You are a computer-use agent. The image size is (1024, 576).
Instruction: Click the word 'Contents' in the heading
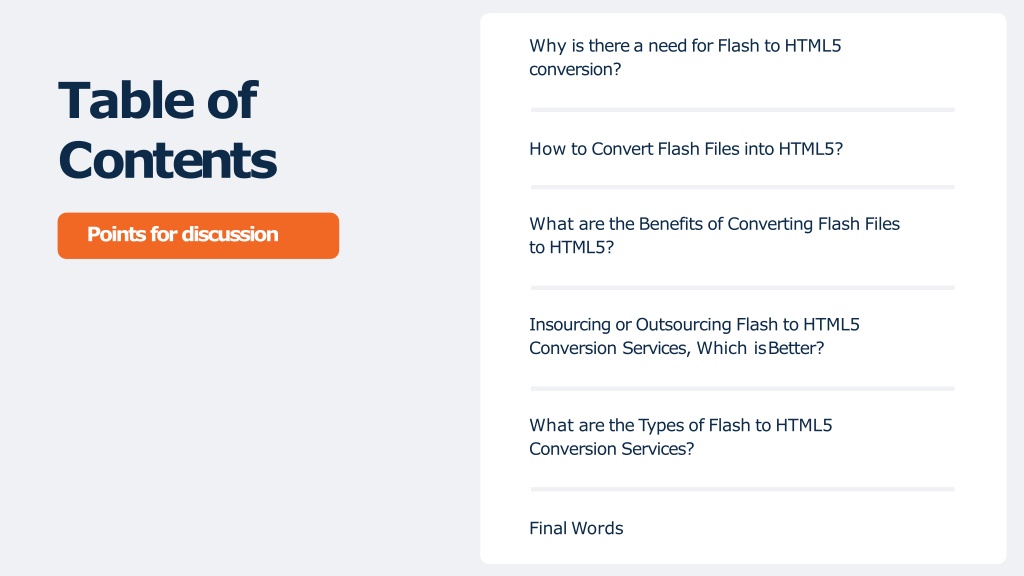[168, 161]
